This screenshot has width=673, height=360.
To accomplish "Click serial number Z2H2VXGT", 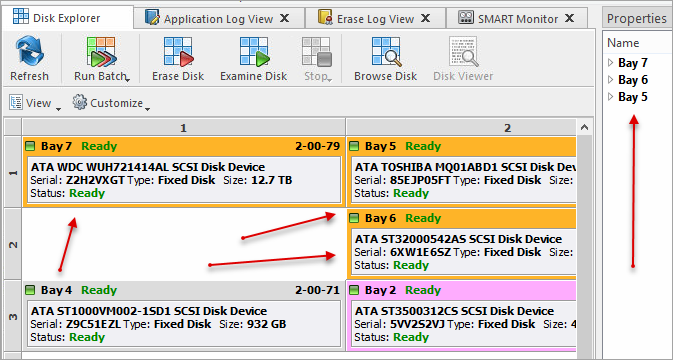I will (95, 180).
